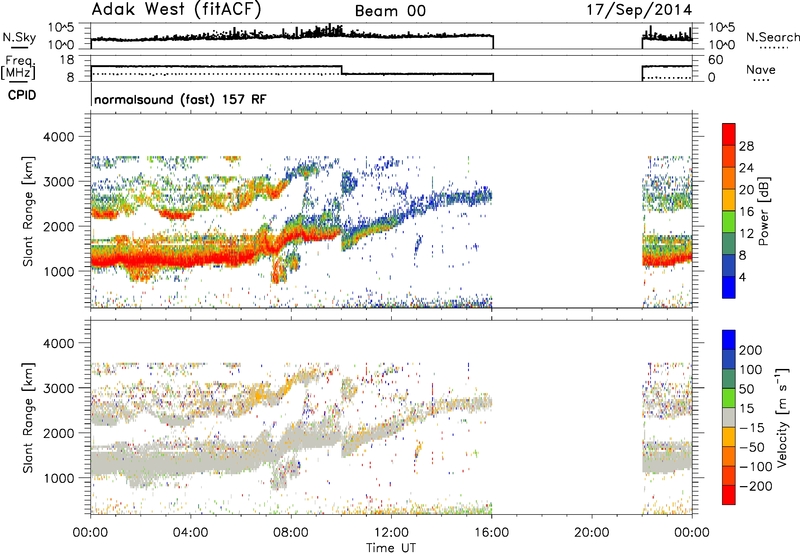Screen dimensions: 800x554
Task: Click the '28' power scale value
Action: click(746, 146)
